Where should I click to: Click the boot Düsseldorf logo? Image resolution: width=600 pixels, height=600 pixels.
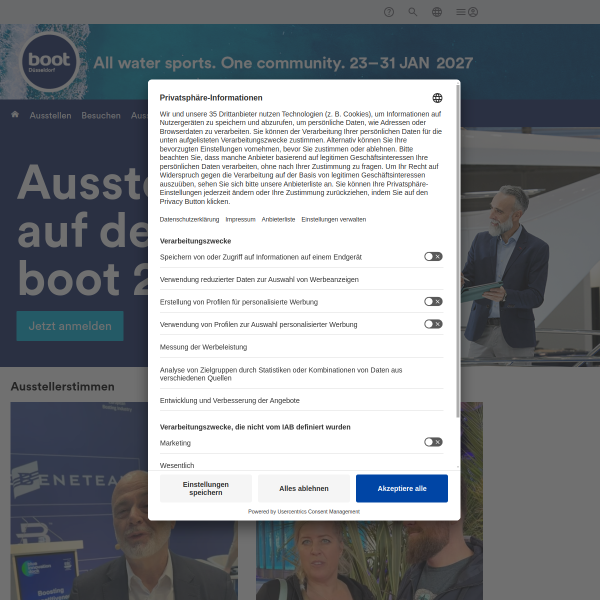click(49, 62)
